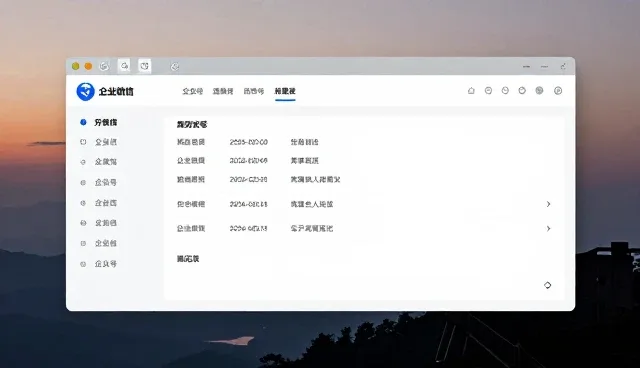Viewport: 640px width, 368px height.
Task: Click the header icon right after the home icon
Action: [488, 91]
